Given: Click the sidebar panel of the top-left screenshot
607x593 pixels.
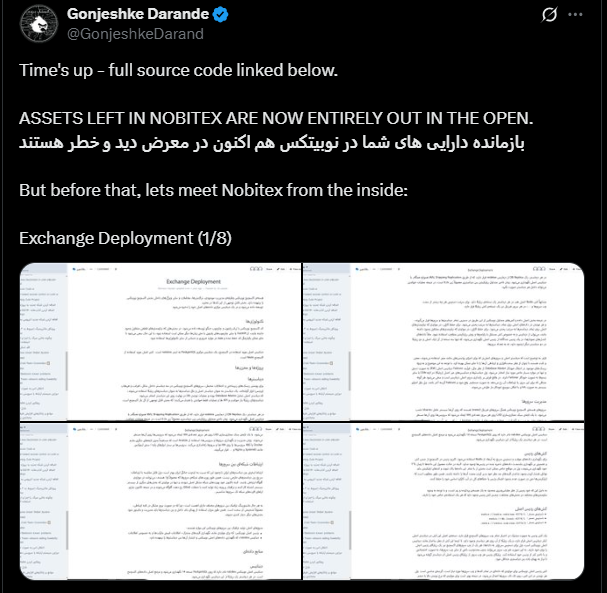Looking at the screenshot, I should tap(43, 342).
